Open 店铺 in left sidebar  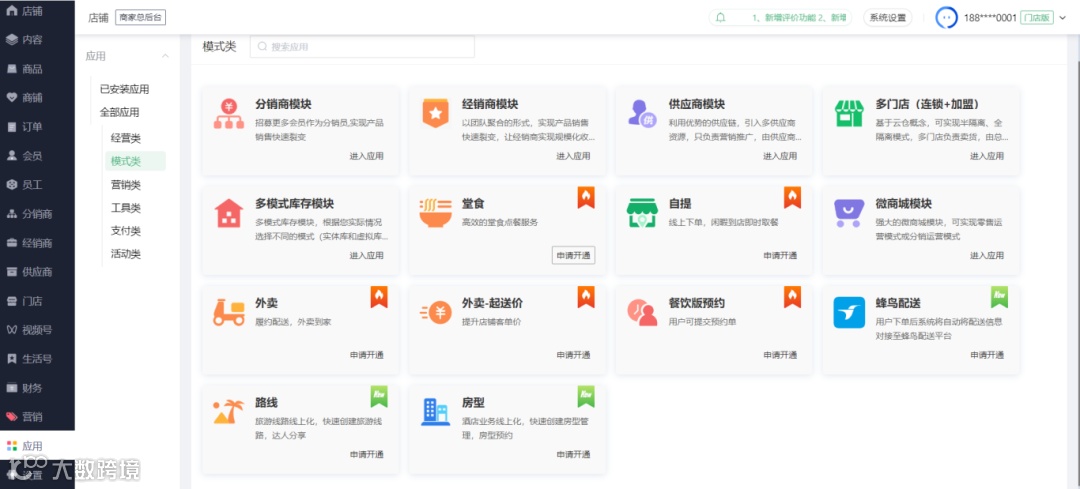(24, 11)
